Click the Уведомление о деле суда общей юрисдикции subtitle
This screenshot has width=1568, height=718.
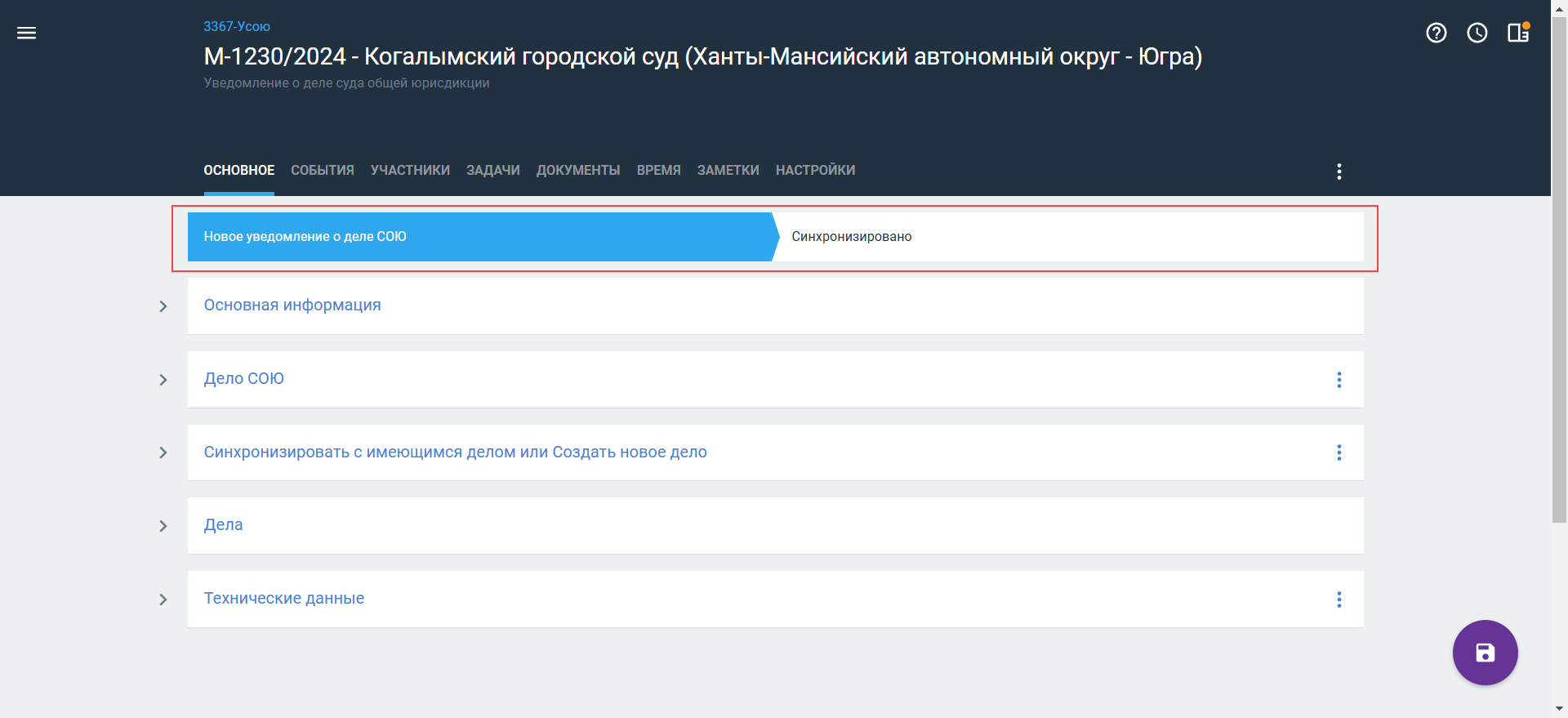point(347,83)
